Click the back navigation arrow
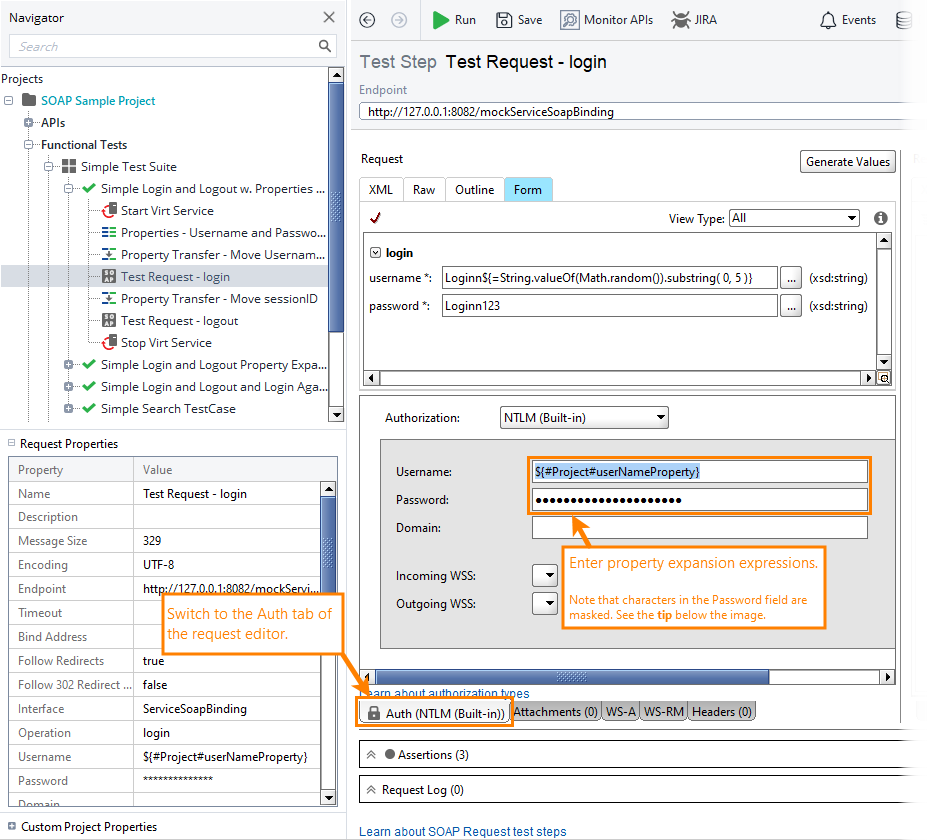The height and width of the screenshot is (840, 928). pyautogui.click(x=368, y=19)
